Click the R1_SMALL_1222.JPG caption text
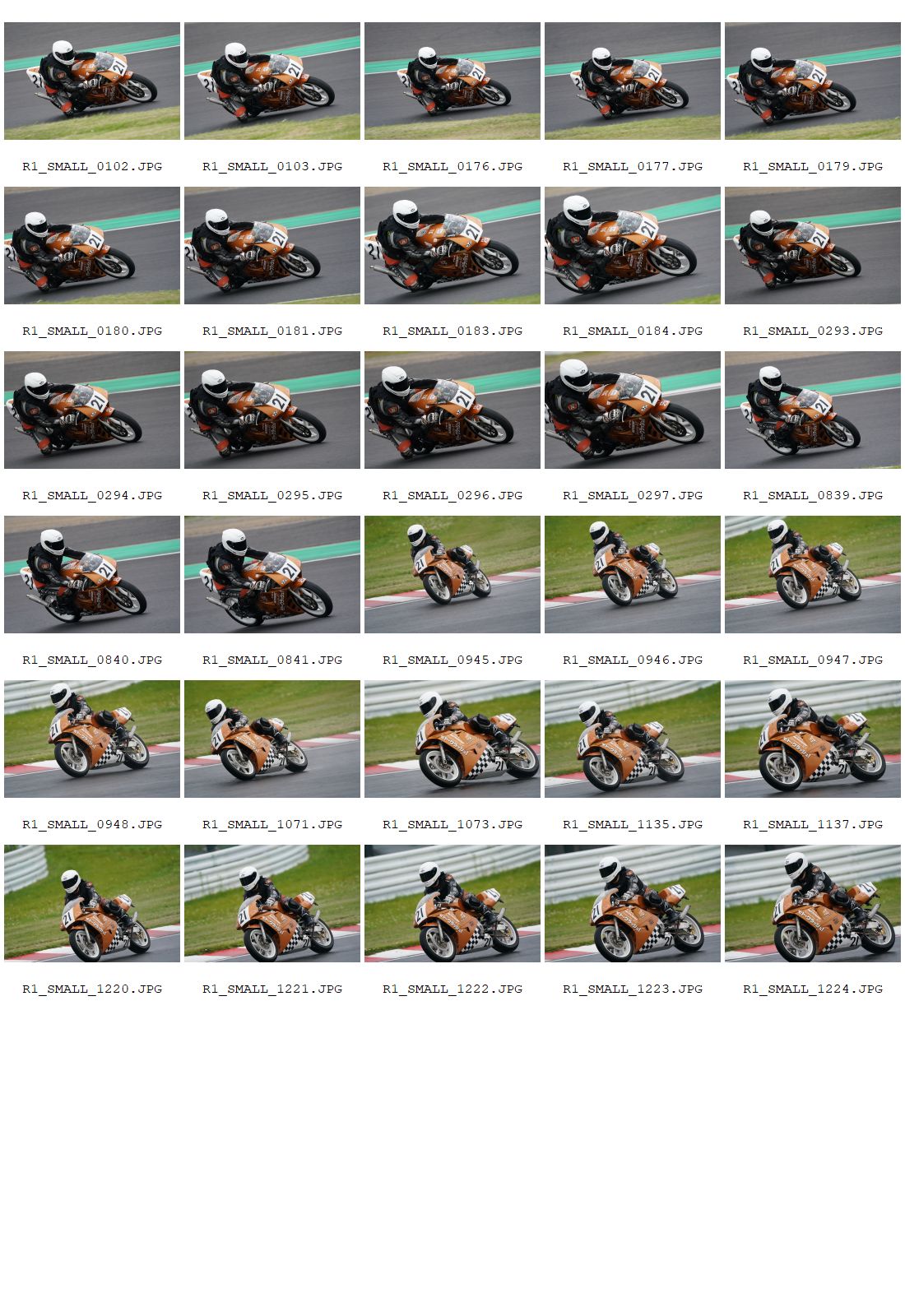 [x=452, y=989]
